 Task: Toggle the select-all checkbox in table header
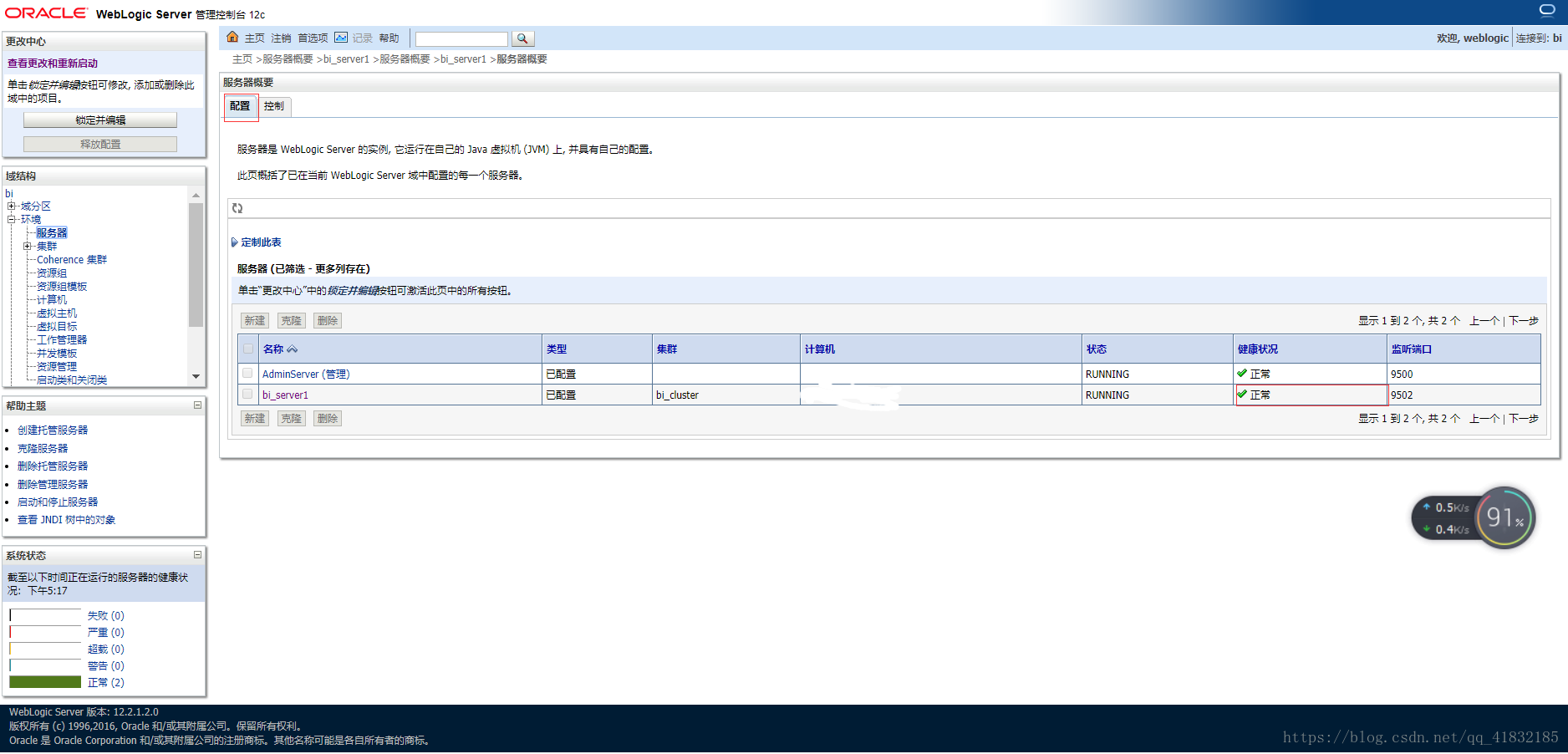[x=248, y=349]
